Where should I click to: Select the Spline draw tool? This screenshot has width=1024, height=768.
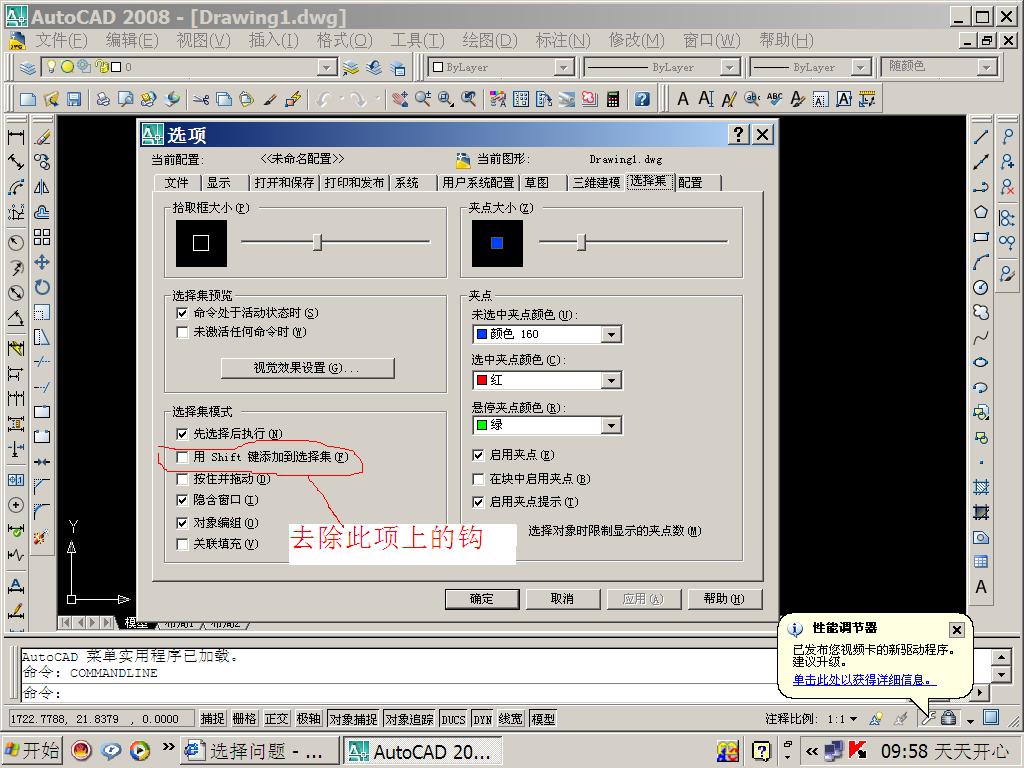click(x=981, y=338)
